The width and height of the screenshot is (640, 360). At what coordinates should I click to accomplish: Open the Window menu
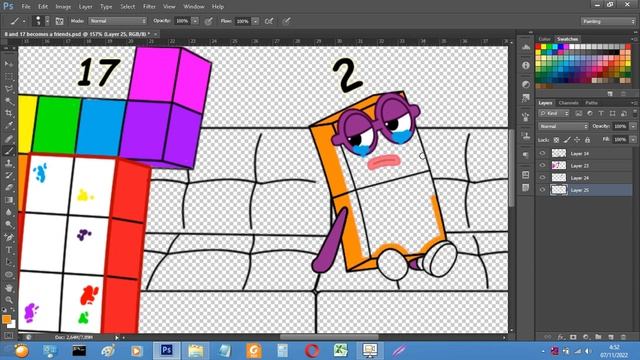(x=193, y=7)
